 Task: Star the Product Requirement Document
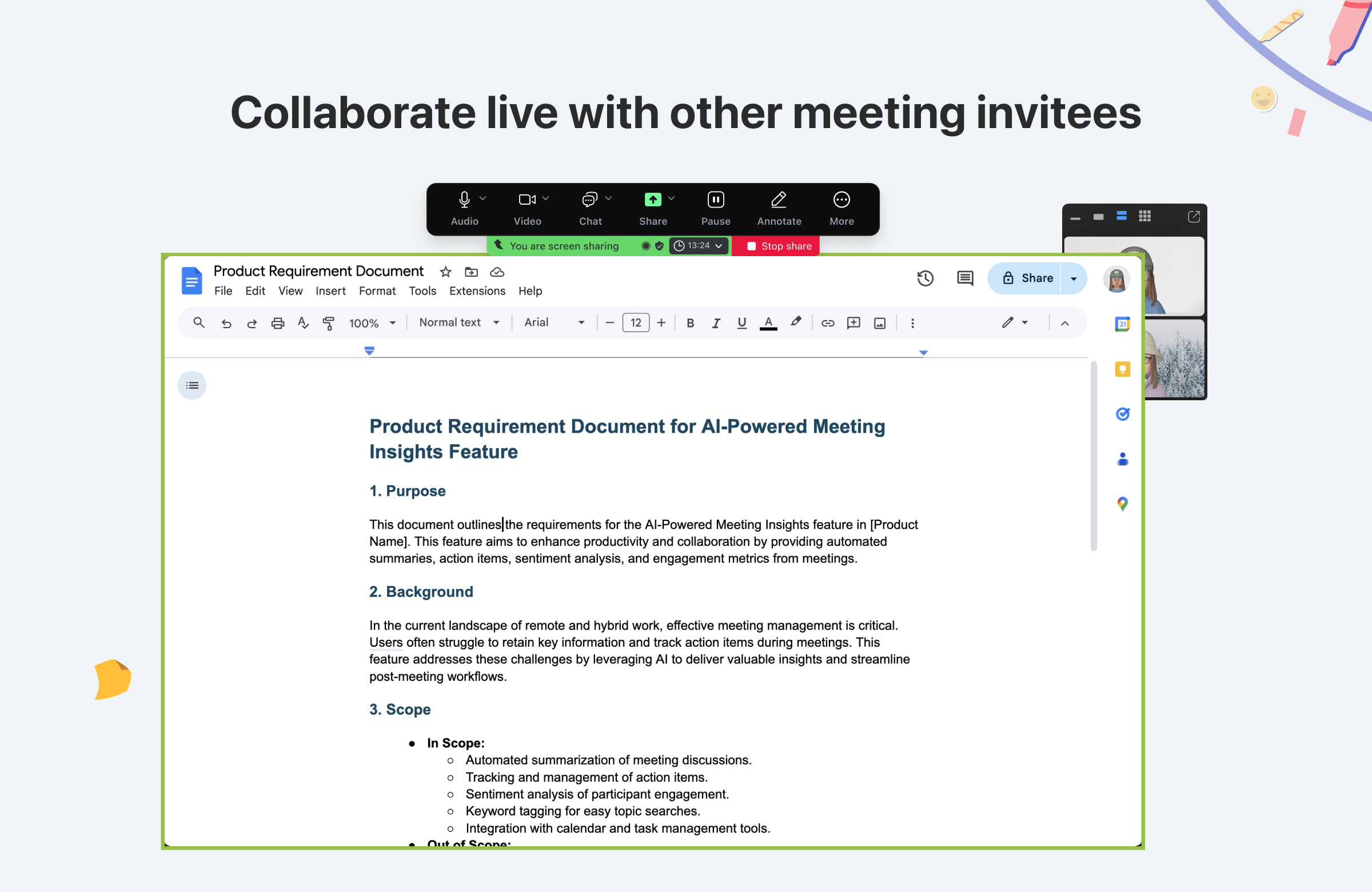tap(445, 272)
